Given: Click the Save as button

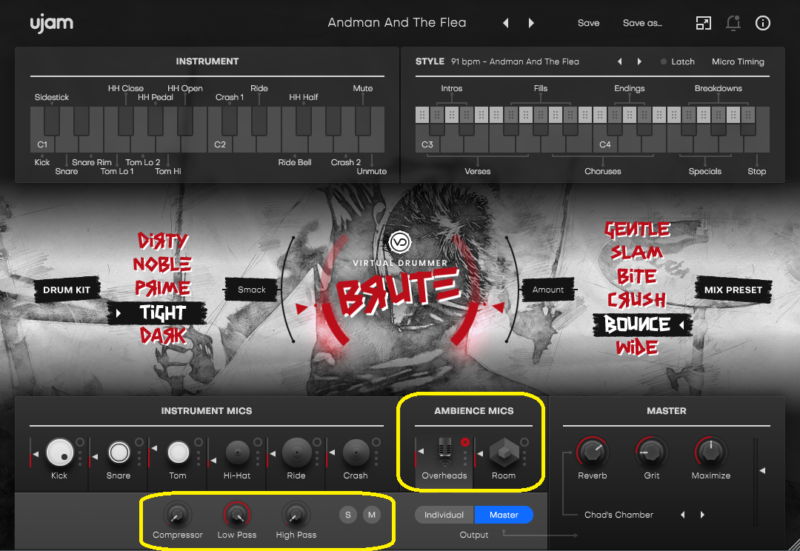Looking at the screenshot, I should [642, 23].
